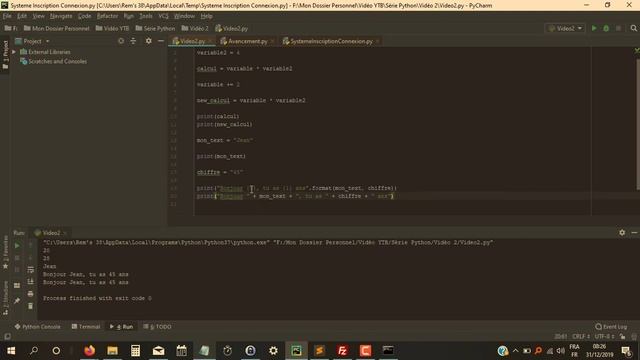Click cursor position indicator in status bar
Screen dimensions: 640x360
coord(560,336)
